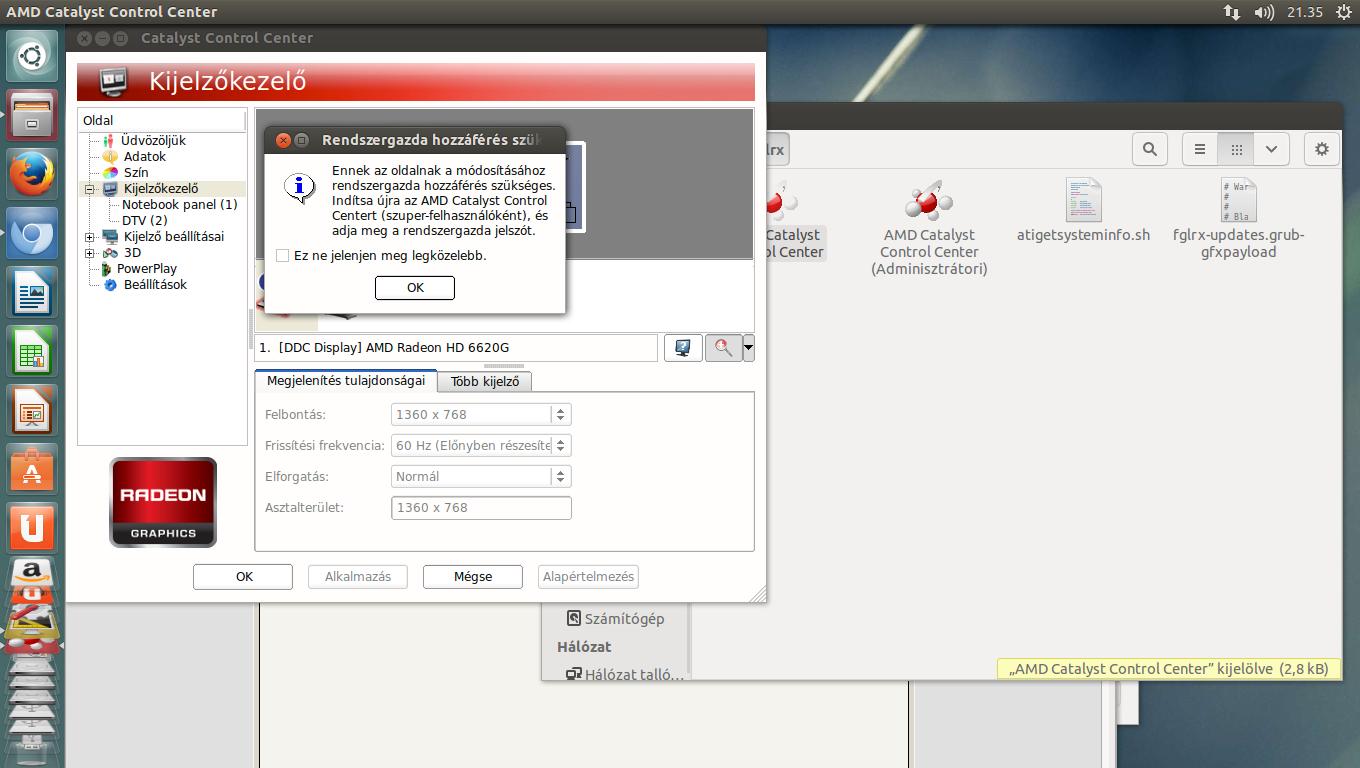Click the Kijelzőkezelő header monitor icon

click(113, 81)
